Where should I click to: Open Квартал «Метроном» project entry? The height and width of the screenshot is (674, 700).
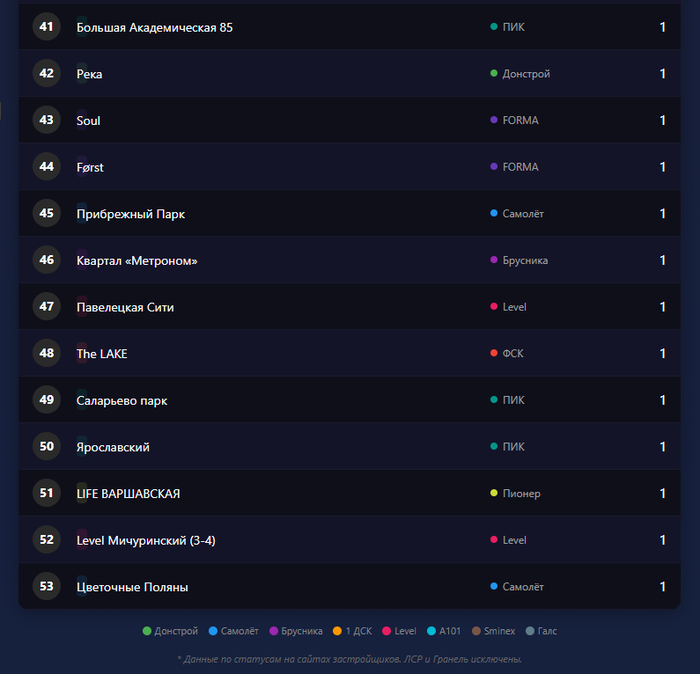tap(137, 260)
